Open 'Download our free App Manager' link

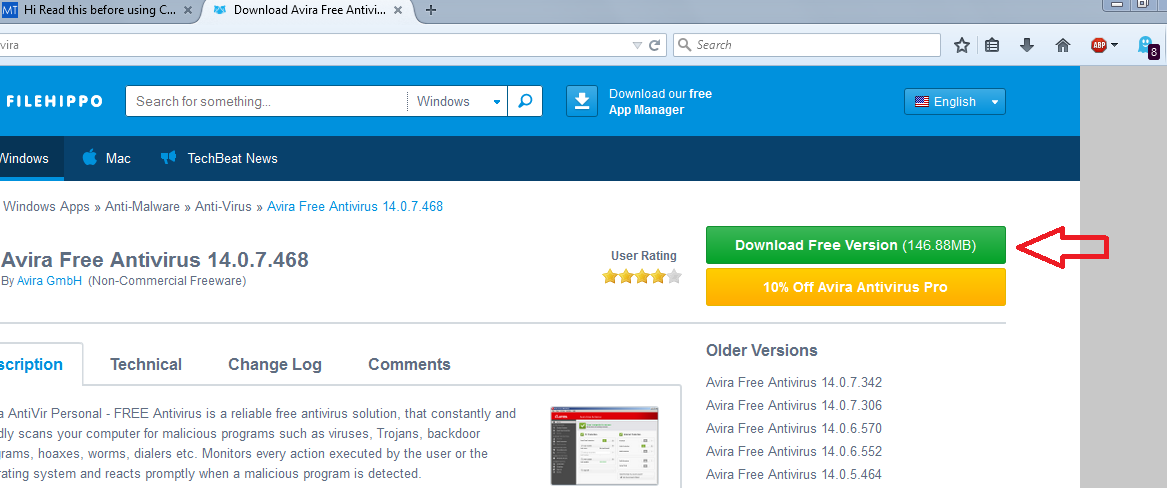[x=660, y=102]
